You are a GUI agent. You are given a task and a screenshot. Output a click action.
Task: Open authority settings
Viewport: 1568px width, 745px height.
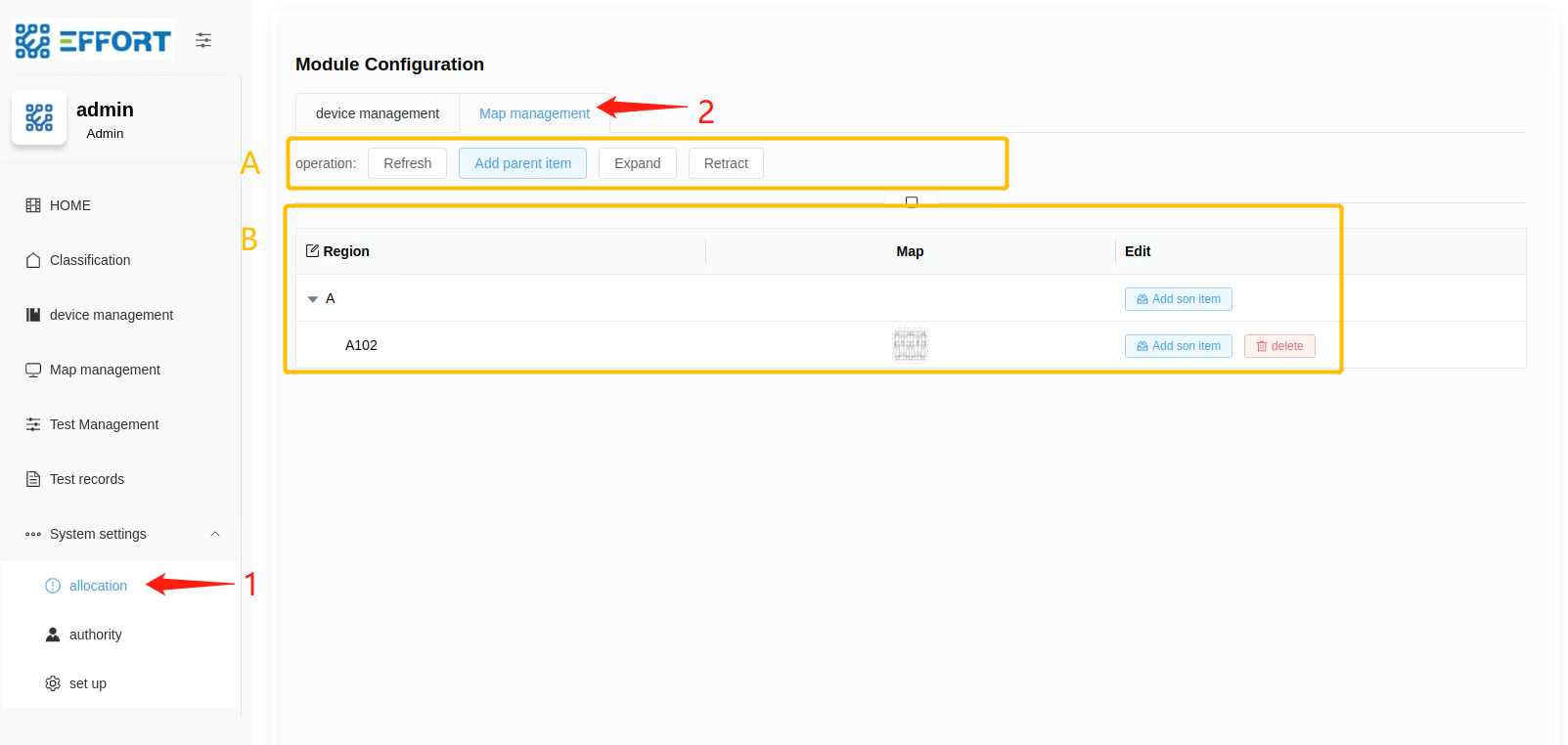click(95, 635)
